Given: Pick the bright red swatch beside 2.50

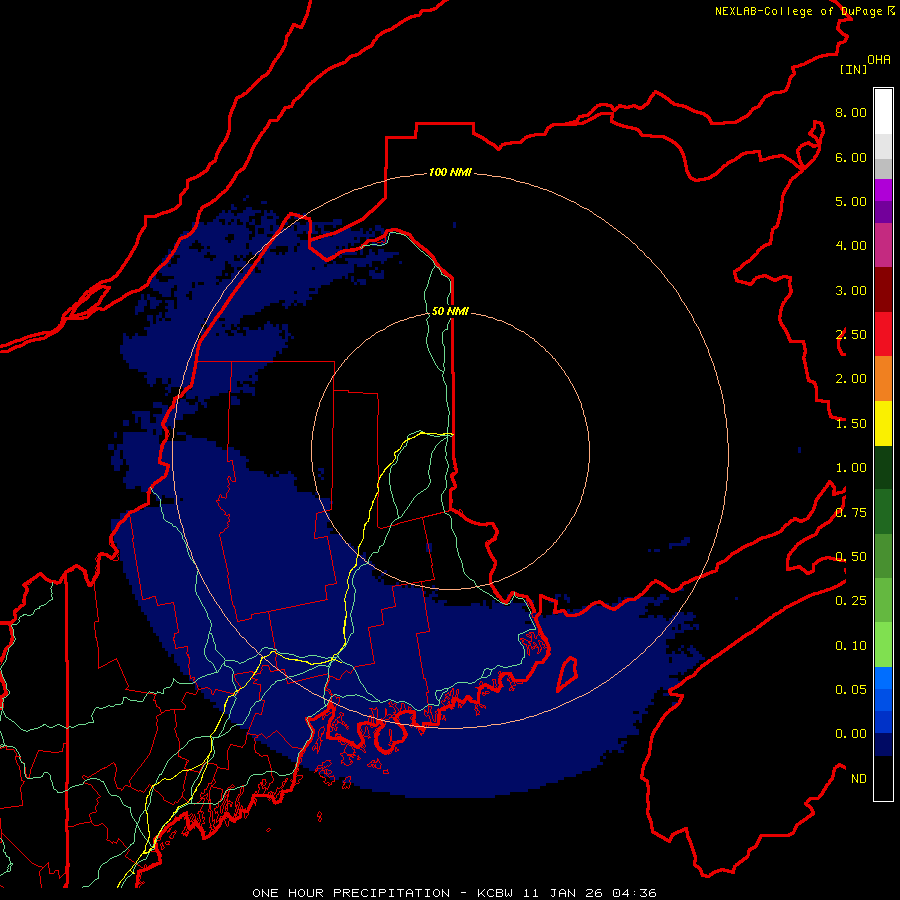Looking at the screenshot, I should [883, 334].
